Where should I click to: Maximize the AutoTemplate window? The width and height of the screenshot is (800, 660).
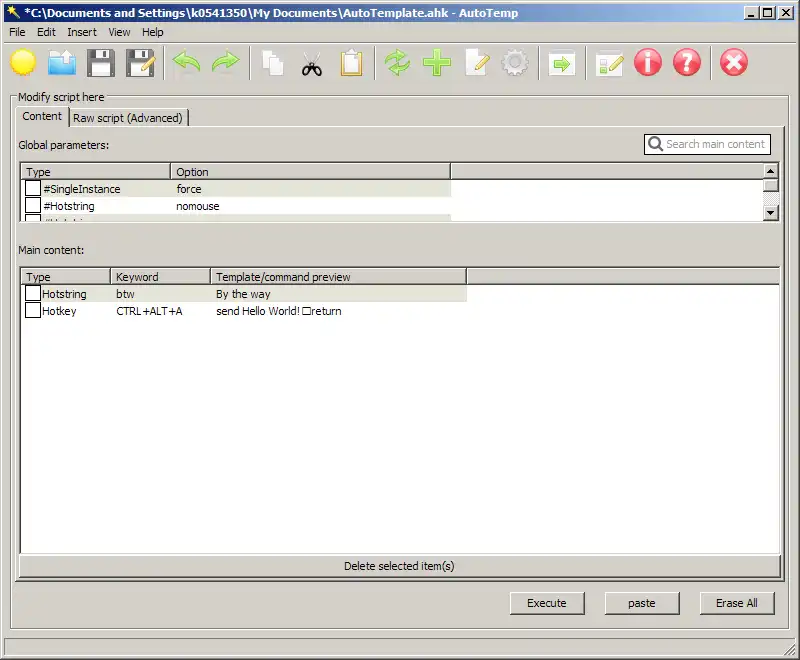(x=767, y=13)
